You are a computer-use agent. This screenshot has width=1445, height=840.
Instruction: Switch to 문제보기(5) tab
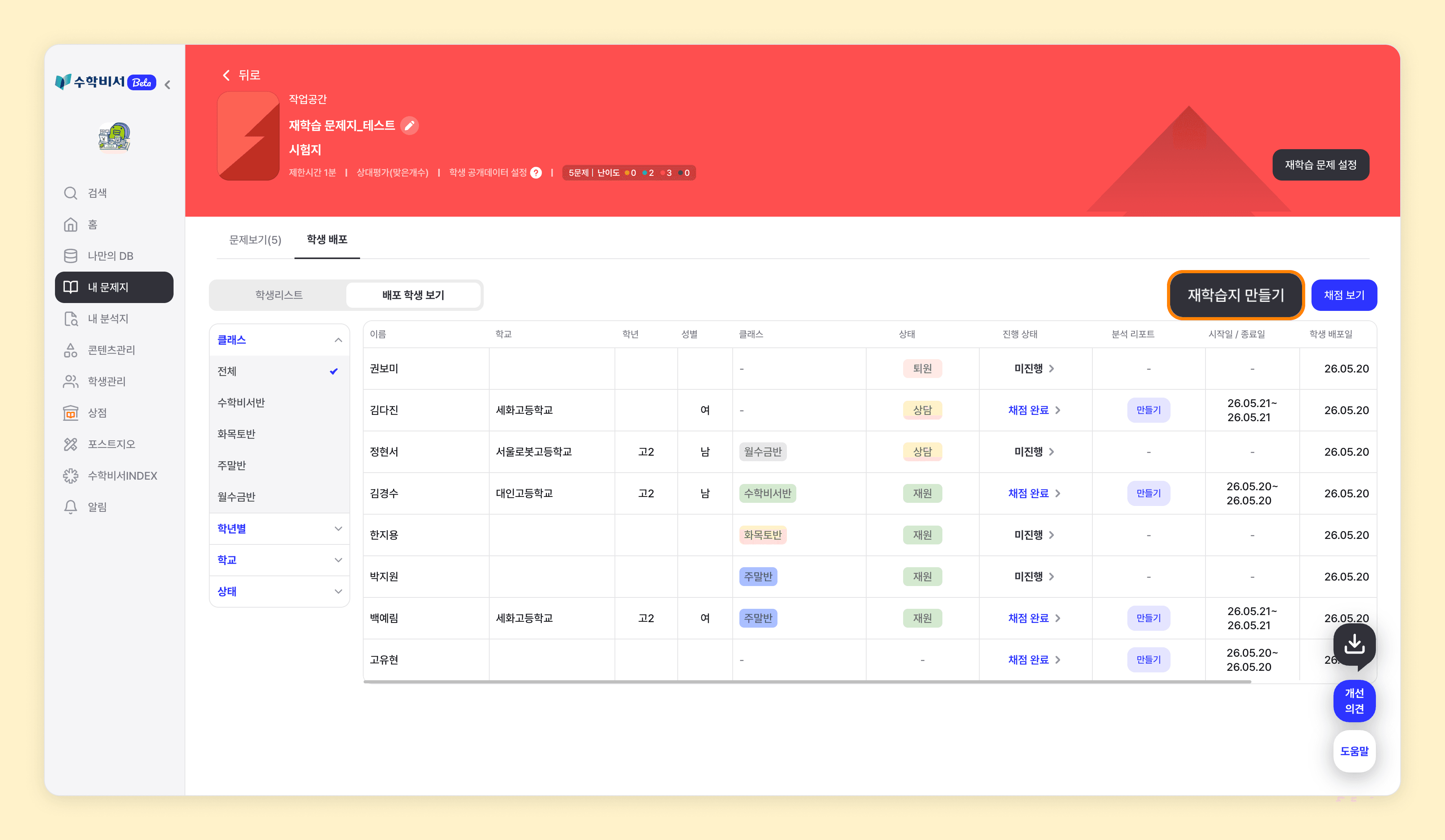pos(255,240)
